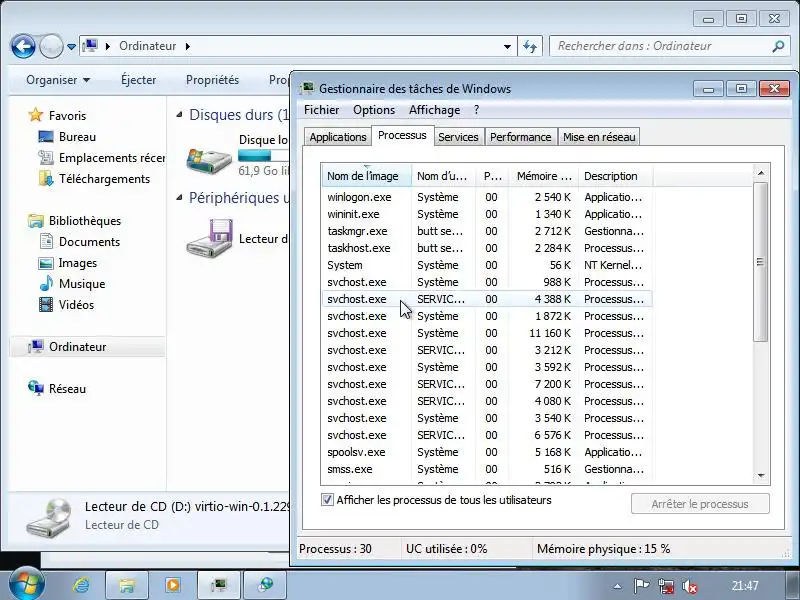The width and height of the screenshot is (800, 600).
Task: Select the wininit.exe process row
Action: tap(487, 214)
